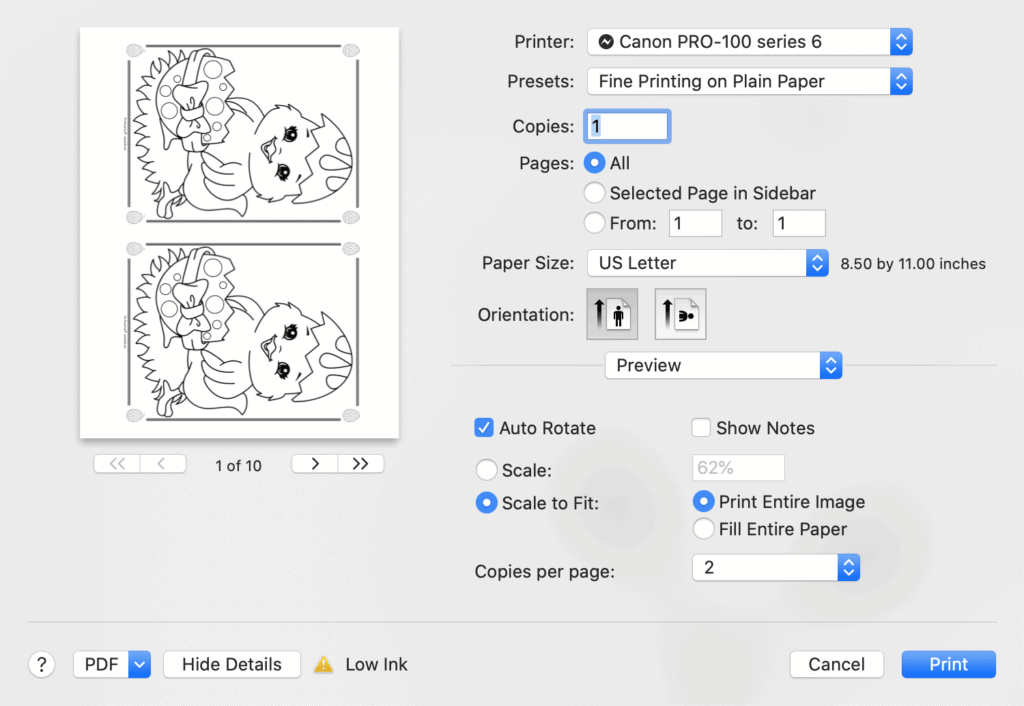
Task: Click the Copies input field
Action: pos(627,126)
